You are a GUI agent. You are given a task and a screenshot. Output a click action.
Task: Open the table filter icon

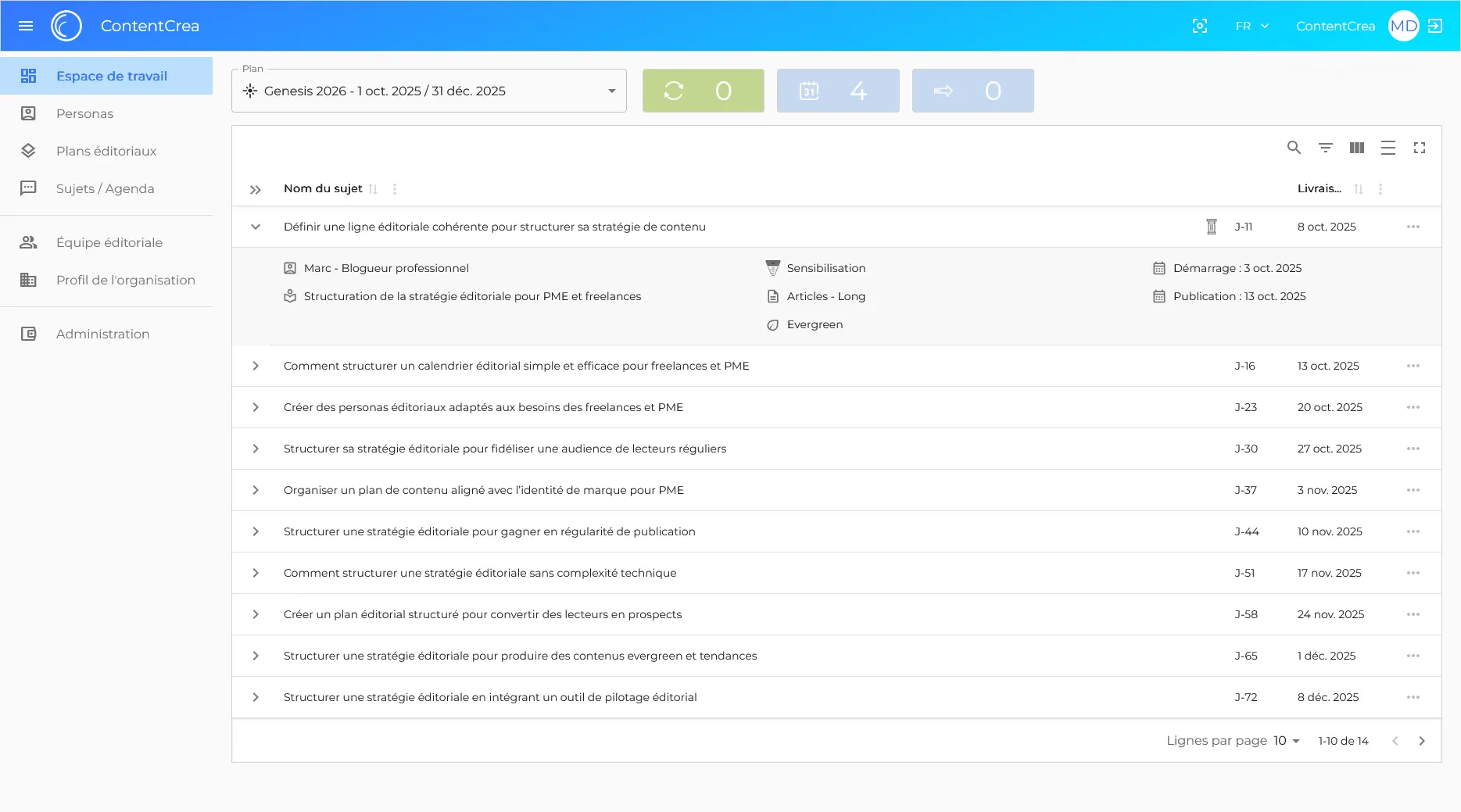(x=1325, y=148)
